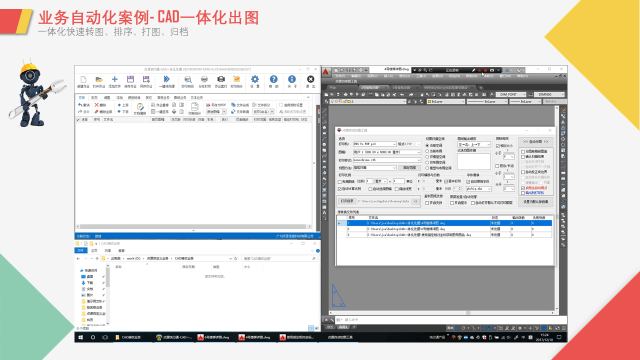
Task: Click the blank page new-job icon
Action: pyautogui.click(x=83, y=80)
